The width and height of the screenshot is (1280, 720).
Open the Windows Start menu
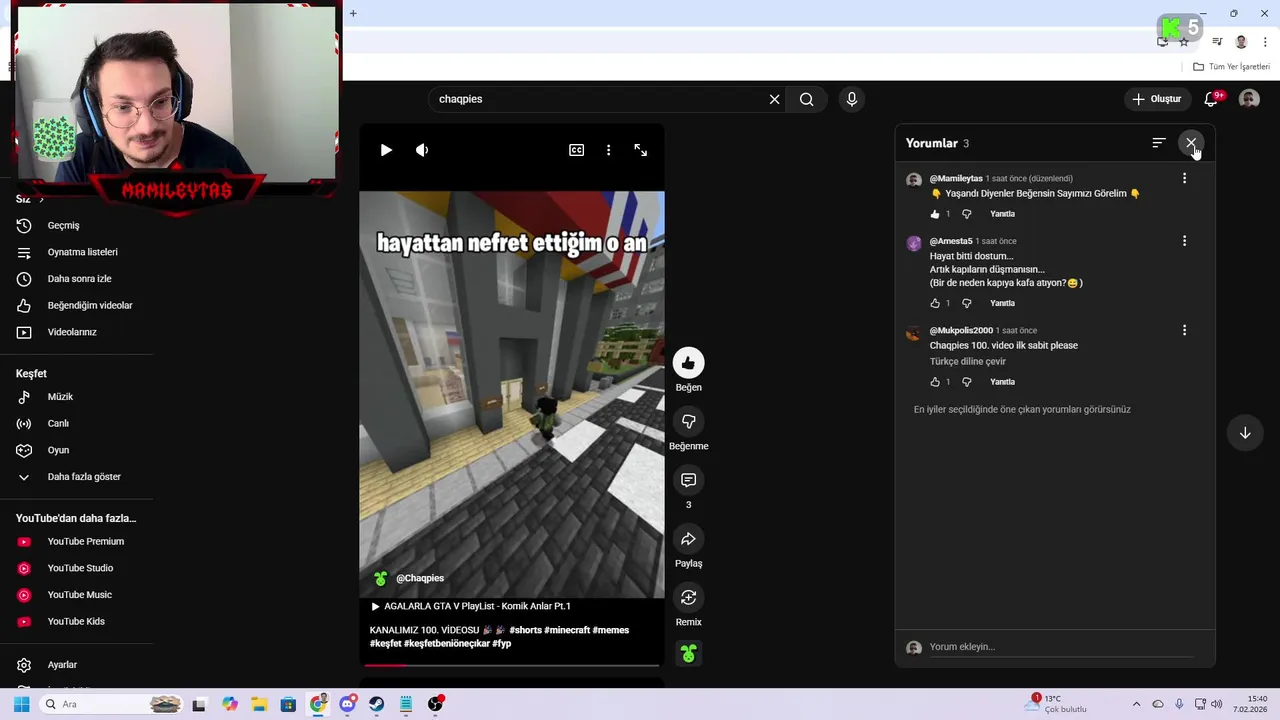tap(21, 704)
